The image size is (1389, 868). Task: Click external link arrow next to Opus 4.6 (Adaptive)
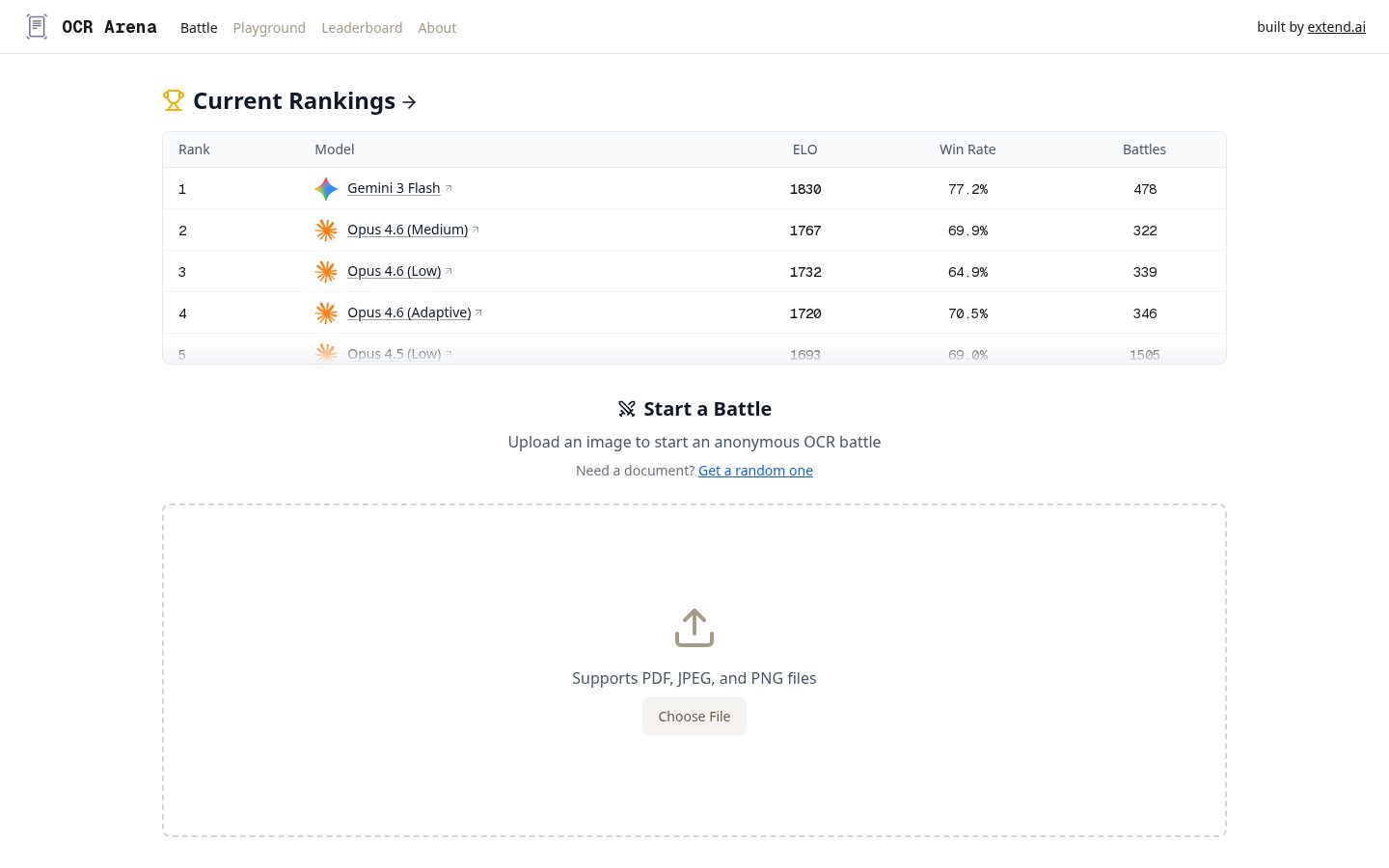pos(478,312)
